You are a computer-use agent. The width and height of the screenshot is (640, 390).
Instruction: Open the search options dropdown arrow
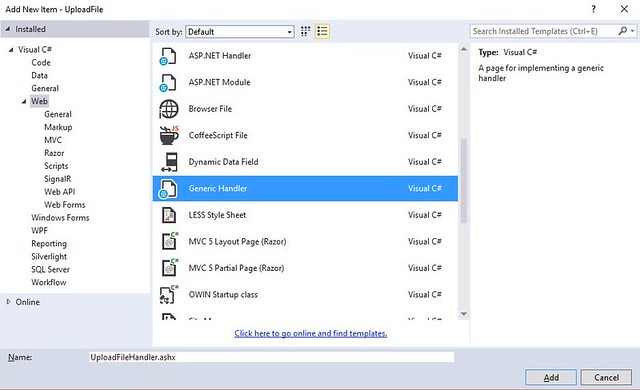click(632, 31)
